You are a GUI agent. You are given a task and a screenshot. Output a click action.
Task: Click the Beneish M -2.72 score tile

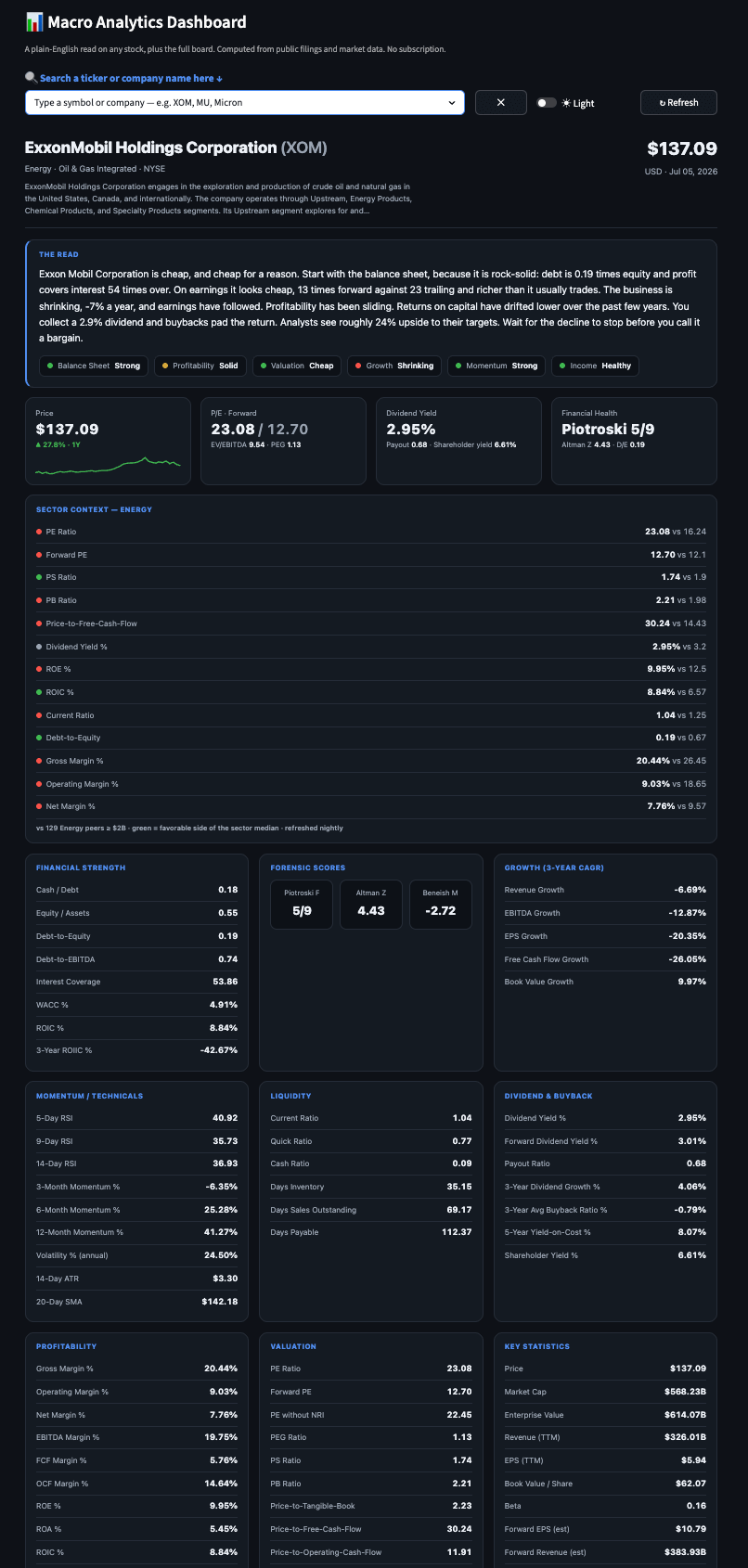tap(440, 905)
